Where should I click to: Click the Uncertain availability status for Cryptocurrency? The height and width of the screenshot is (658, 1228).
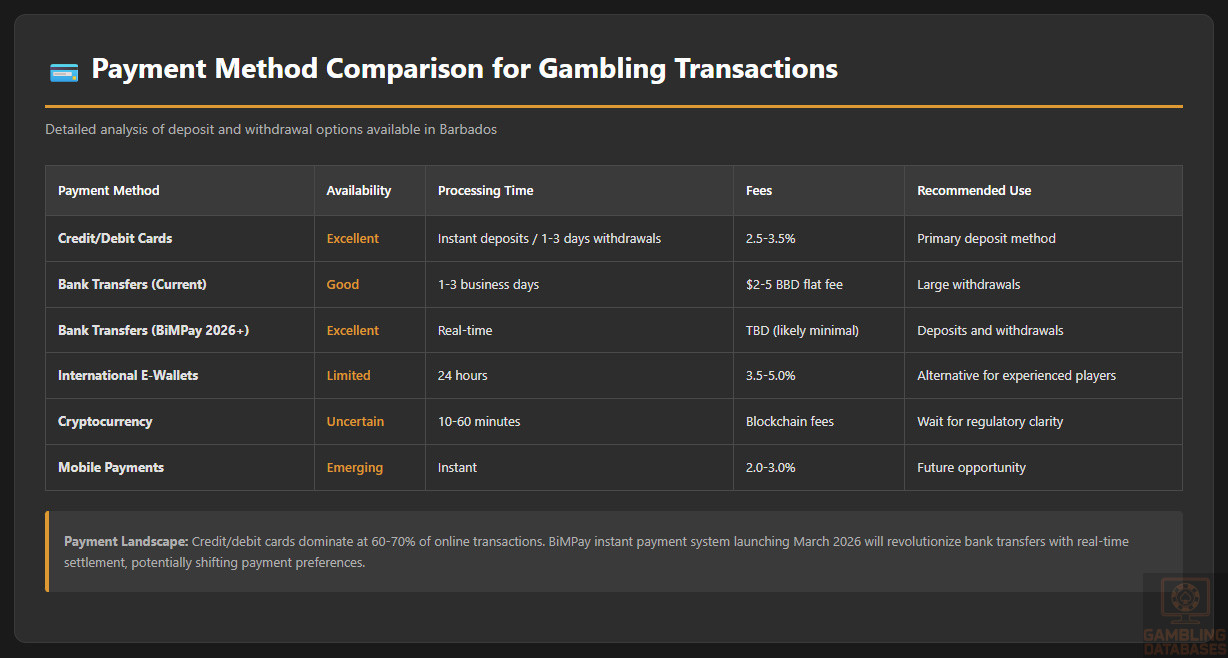(355, 422)
